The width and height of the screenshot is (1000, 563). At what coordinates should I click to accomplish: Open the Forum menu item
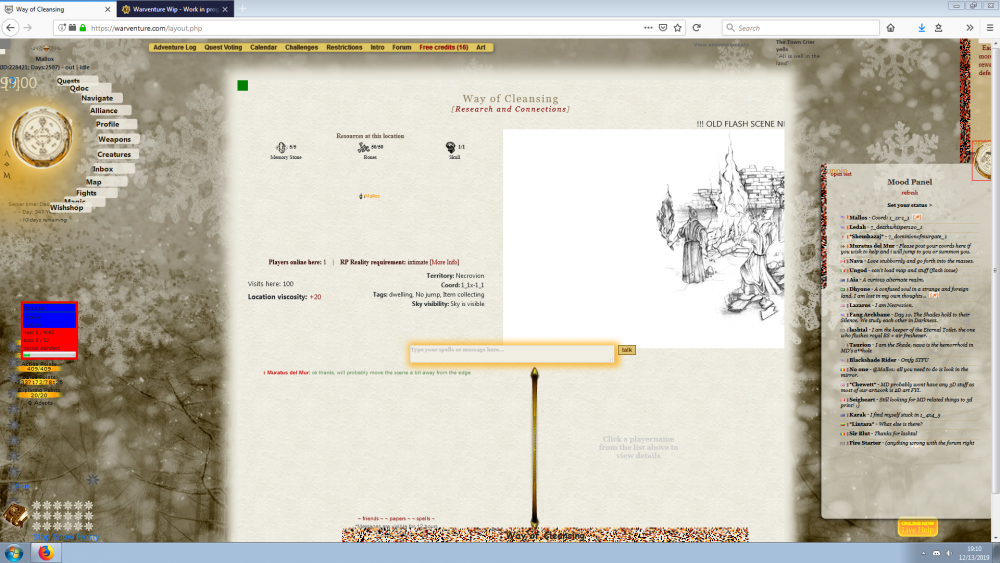coord(402,47)
